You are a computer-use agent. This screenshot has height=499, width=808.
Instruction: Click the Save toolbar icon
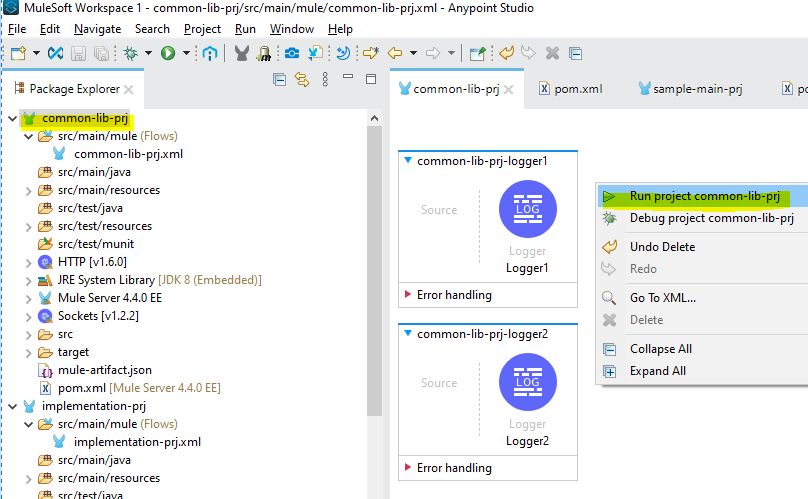79,53
